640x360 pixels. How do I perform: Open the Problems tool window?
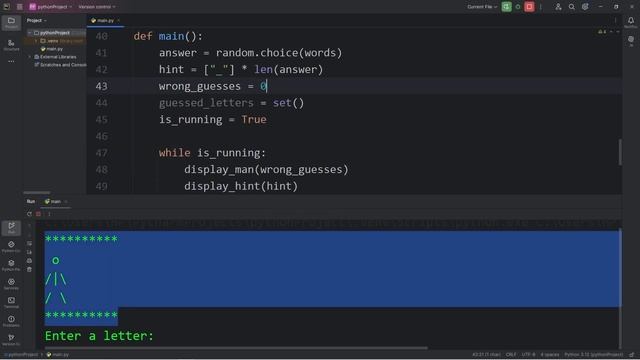point(11,321)
